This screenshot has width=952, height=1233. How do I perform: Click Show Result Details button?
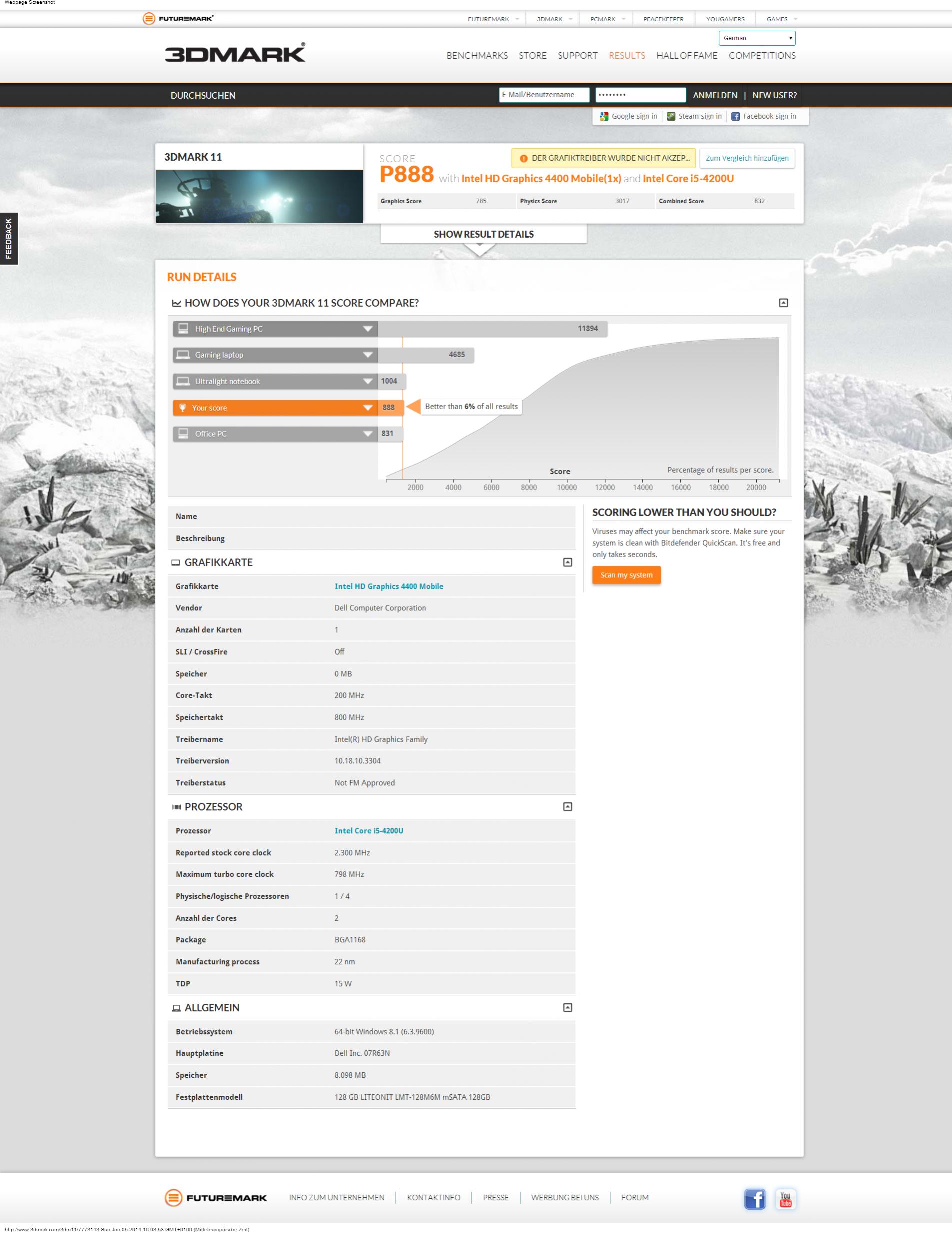pos(483,234)
